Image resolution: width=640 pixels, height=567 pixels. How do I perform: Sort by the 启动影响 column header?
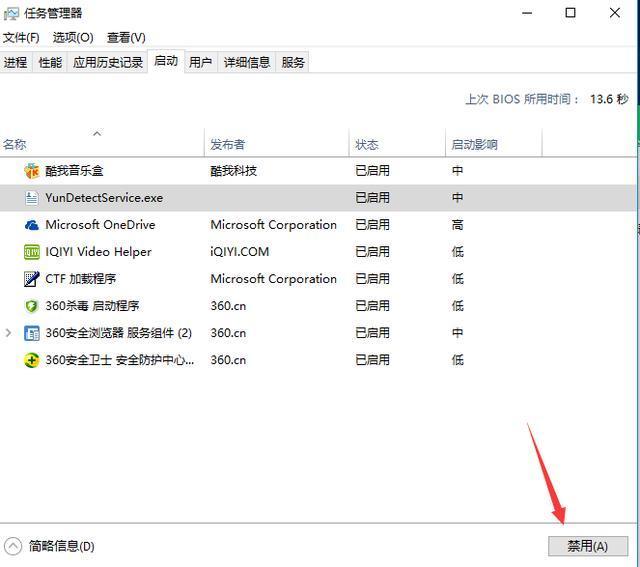[x=494, y=142]
